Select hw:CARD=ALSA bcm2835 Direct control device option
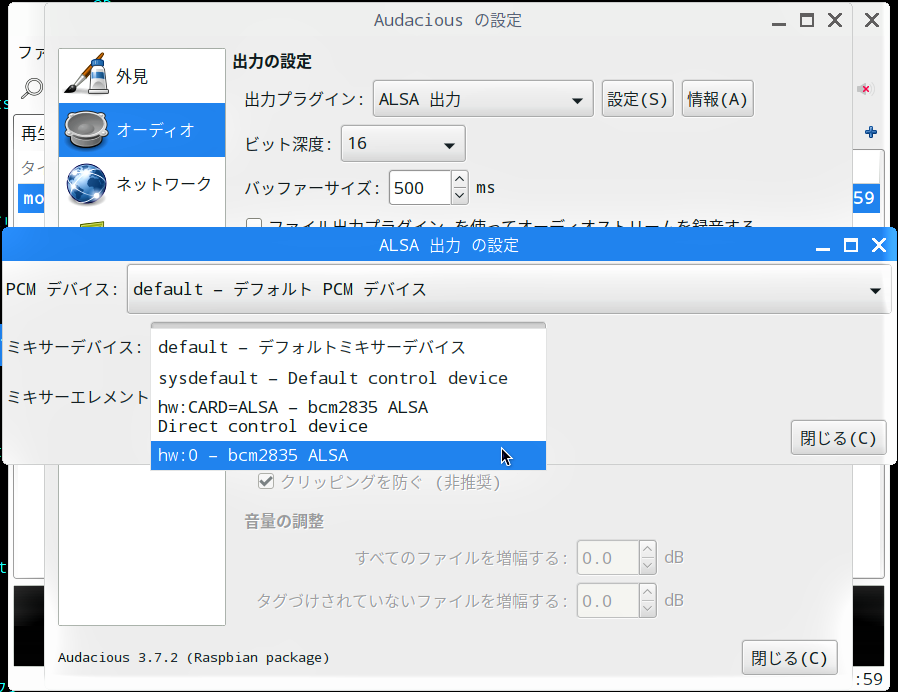The image size is (898, 692). pyautogui.click(x=348, y=416)
